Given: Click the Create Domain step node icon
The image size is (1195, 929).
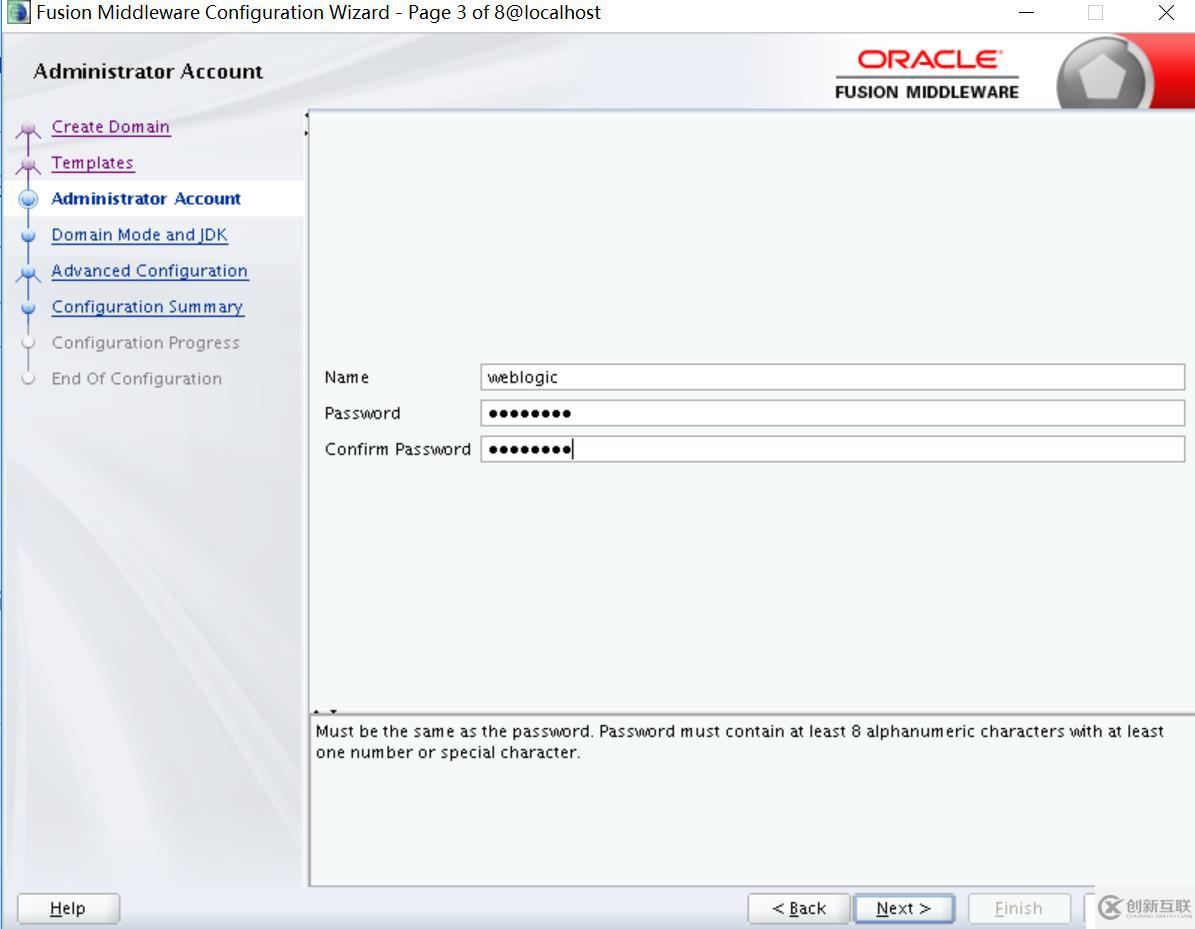Looking at the screenshot, I should coord(28,128).
